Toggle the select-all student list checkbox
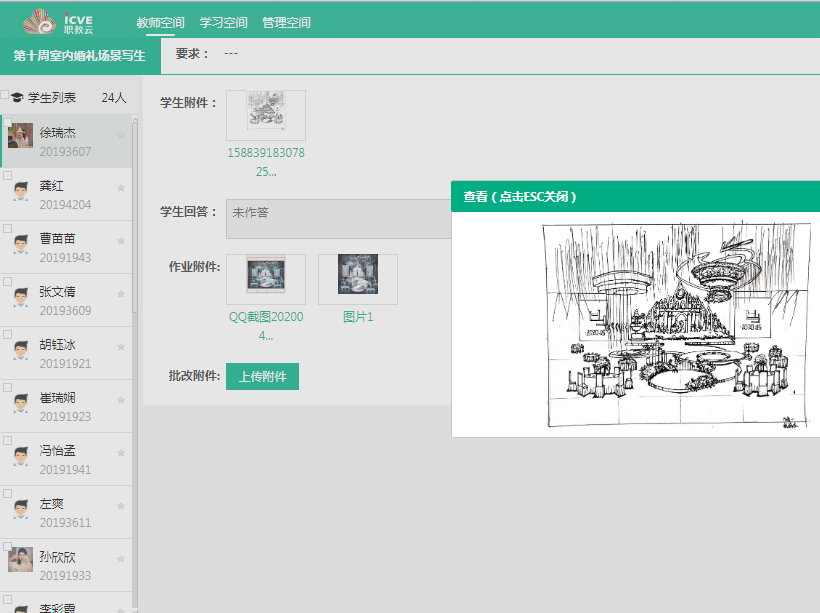 pos(5,95)
